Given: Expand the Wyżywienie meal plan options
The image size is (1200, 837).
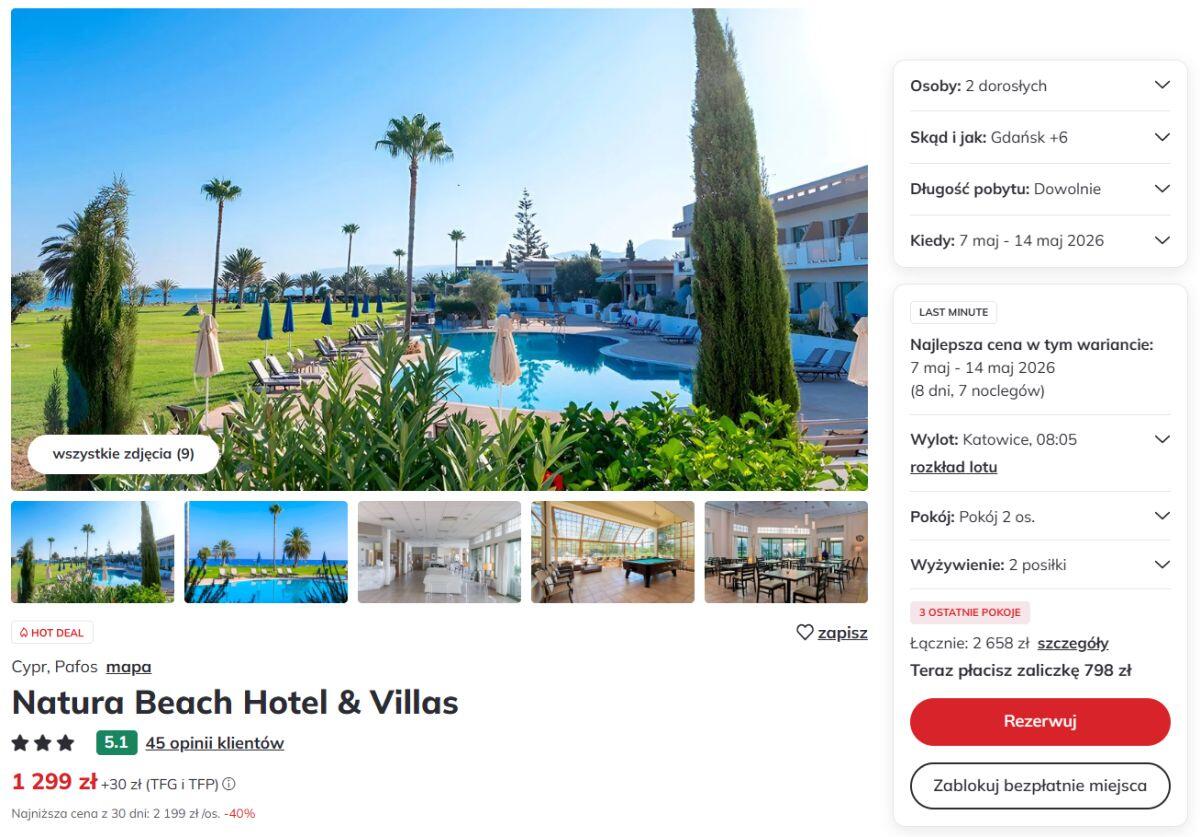Looking at the screenshot, I should (x=1040, y=565).
